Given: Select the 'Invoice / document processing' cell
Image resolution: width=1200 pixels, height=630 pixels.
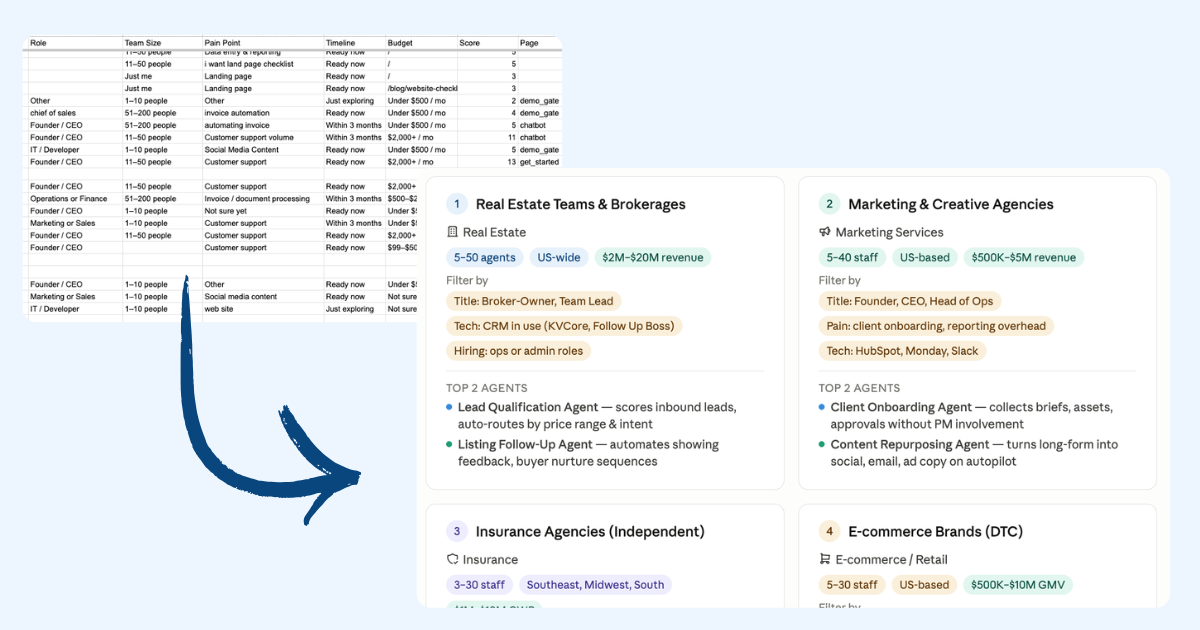Looking at the screenshot, I should tap(263, 199).
